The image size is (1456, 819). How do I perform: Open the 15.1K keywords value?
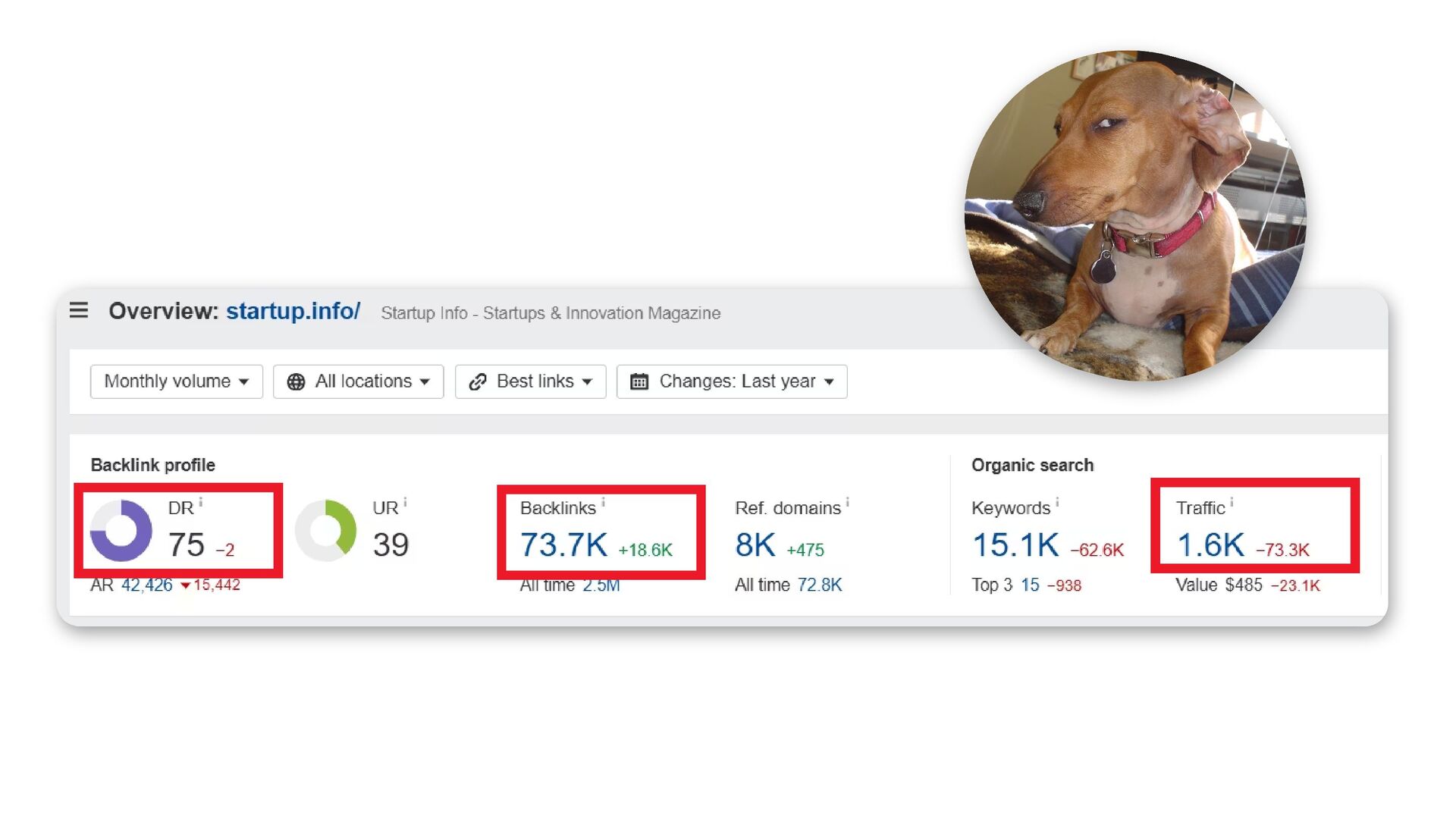click(x=1015, y=545)
